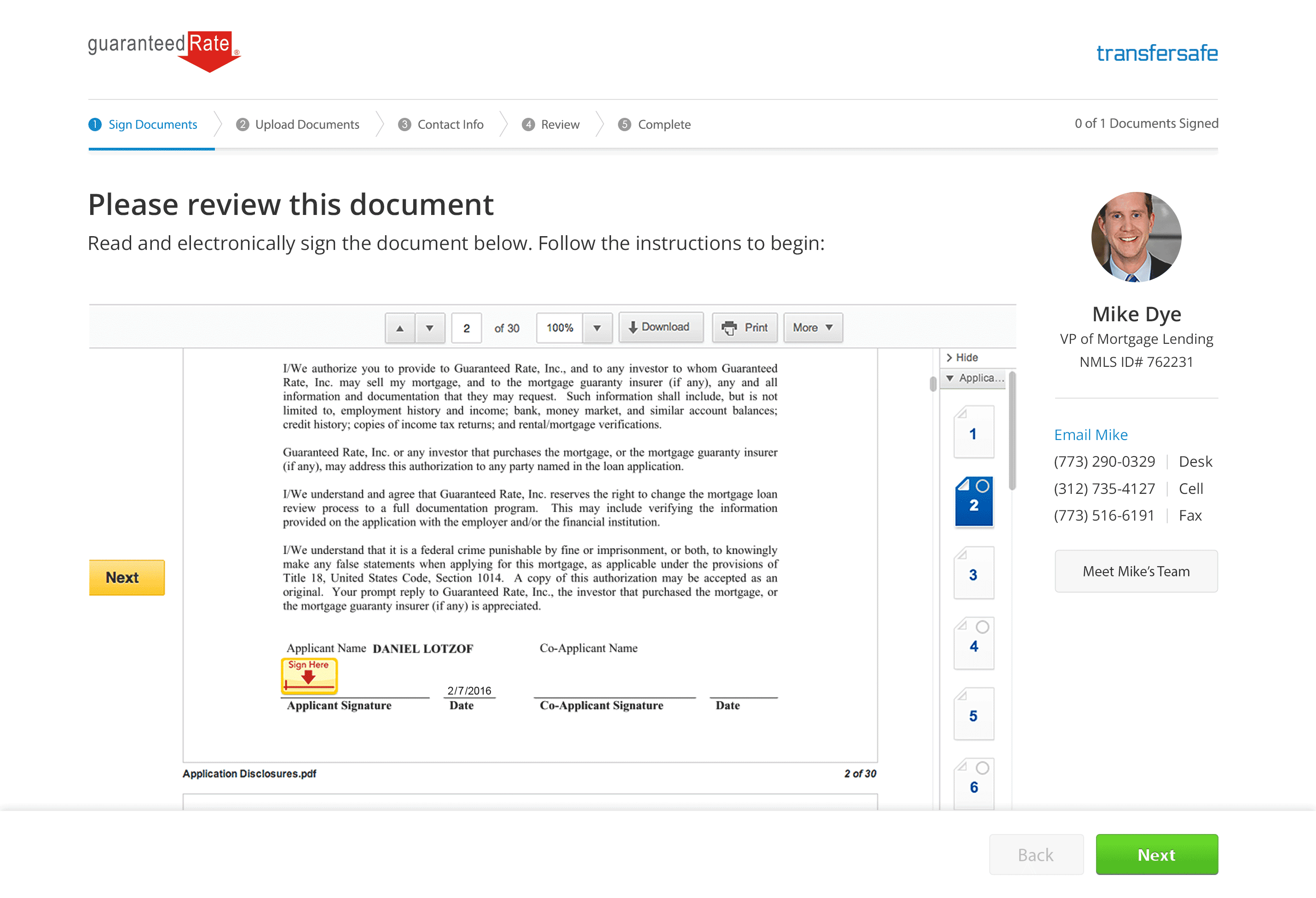Screen dimensions: 1316x898
Task: Click the yellow Next signing button
Action: 127,577
